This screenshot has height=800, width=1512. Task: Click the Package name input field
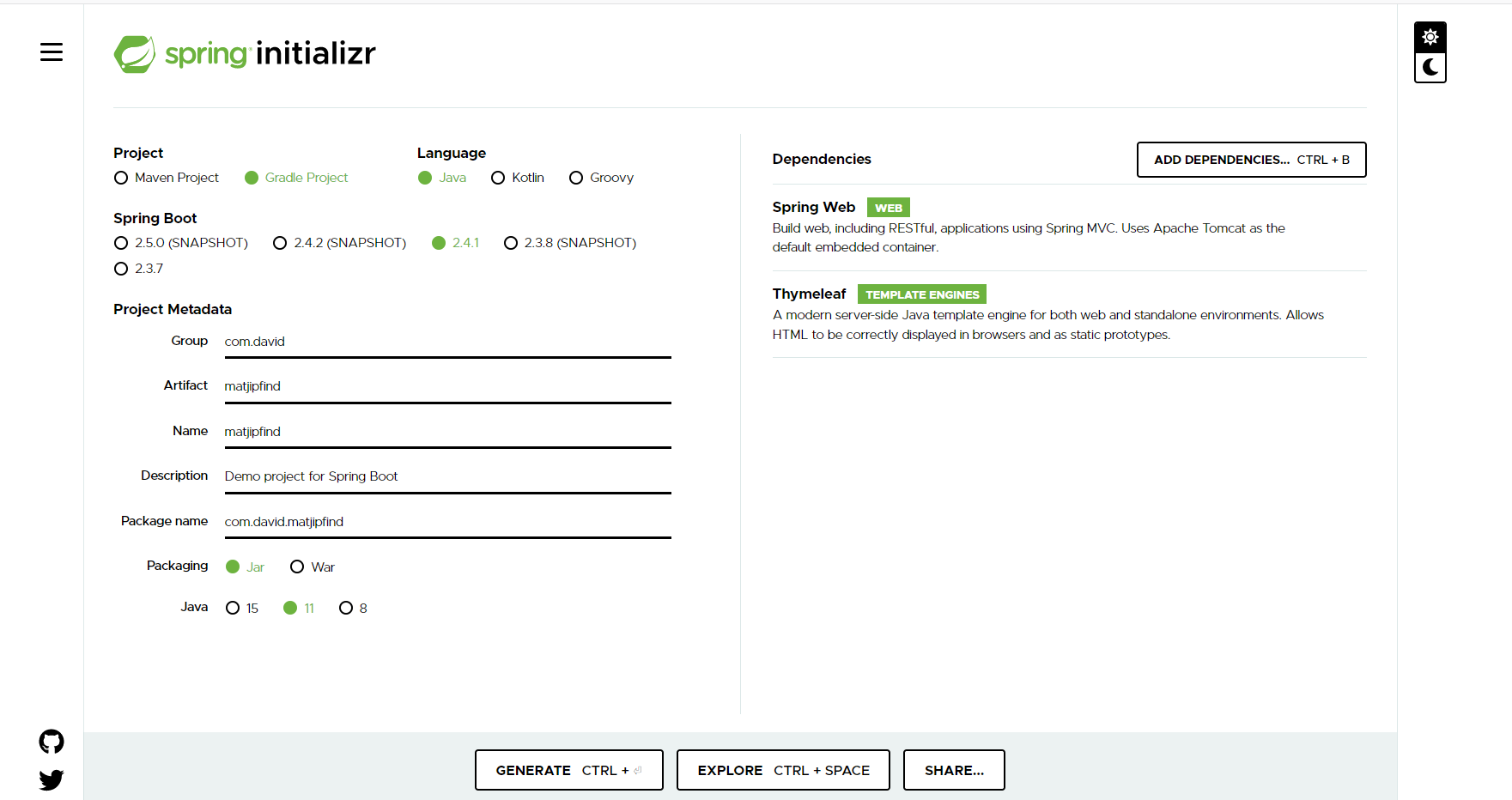pos(447,522)
